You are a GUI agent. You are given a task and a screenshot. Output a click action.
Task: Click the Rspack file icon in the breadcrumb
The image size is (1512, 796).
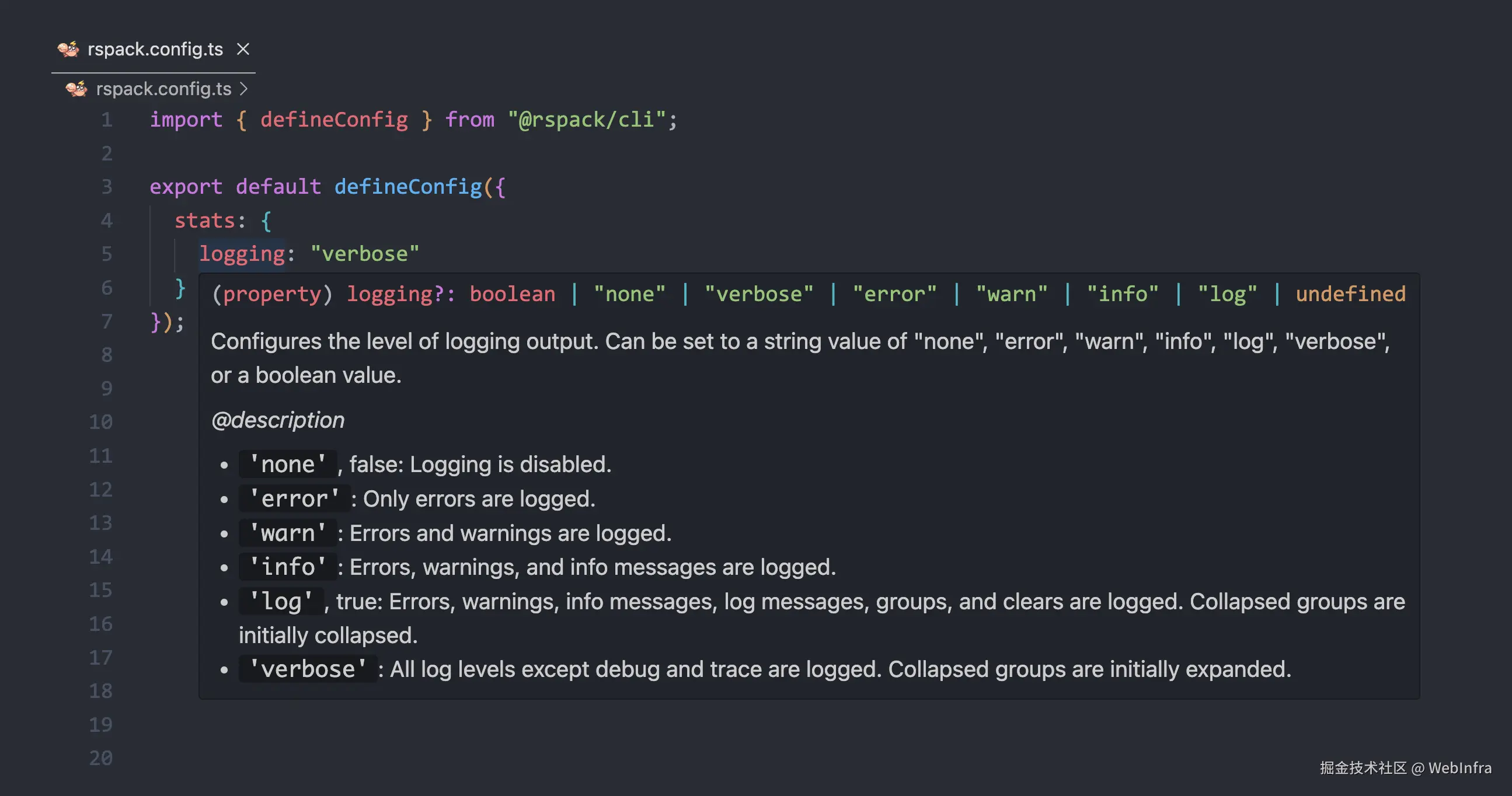pyautogui.click(x=76, y=89)
